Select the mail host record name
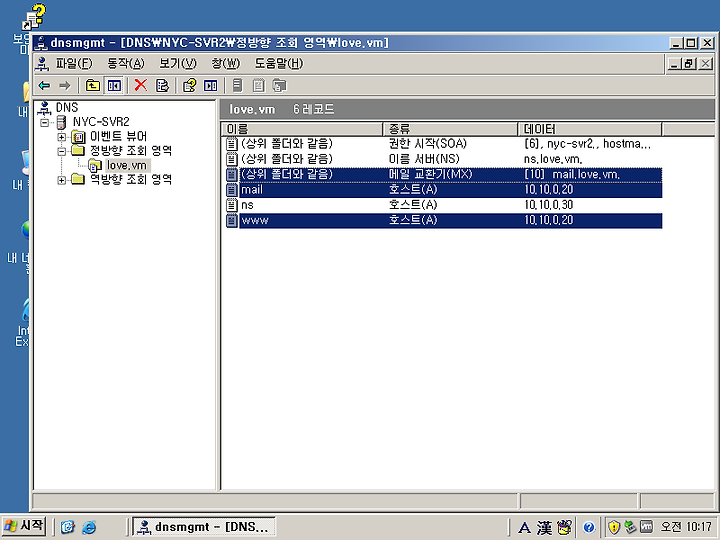This screenshot has width=720, height=540. (x=252, y=190)
